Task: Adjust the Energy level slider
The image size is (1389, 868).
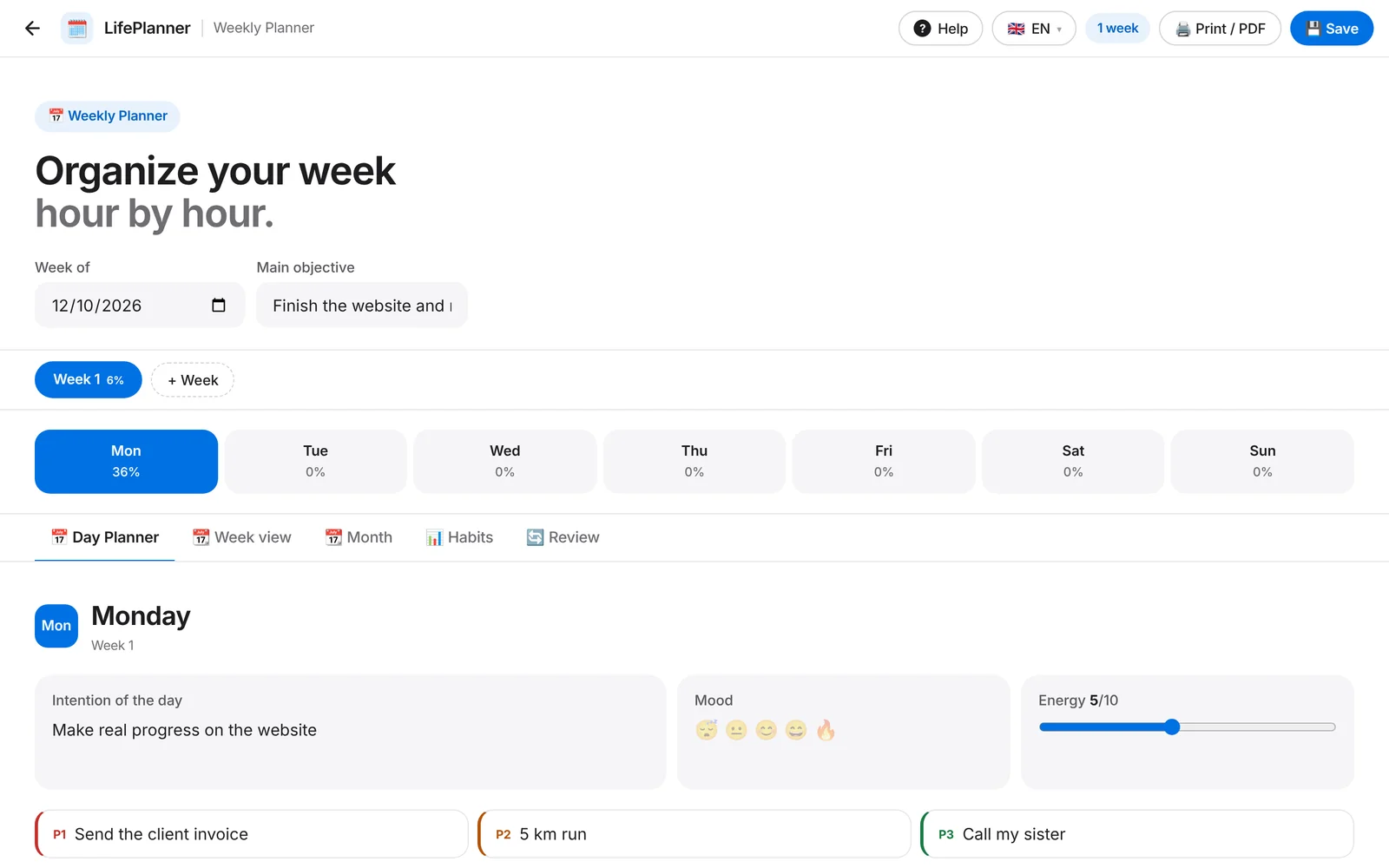Action: [x=1187, y=727]
